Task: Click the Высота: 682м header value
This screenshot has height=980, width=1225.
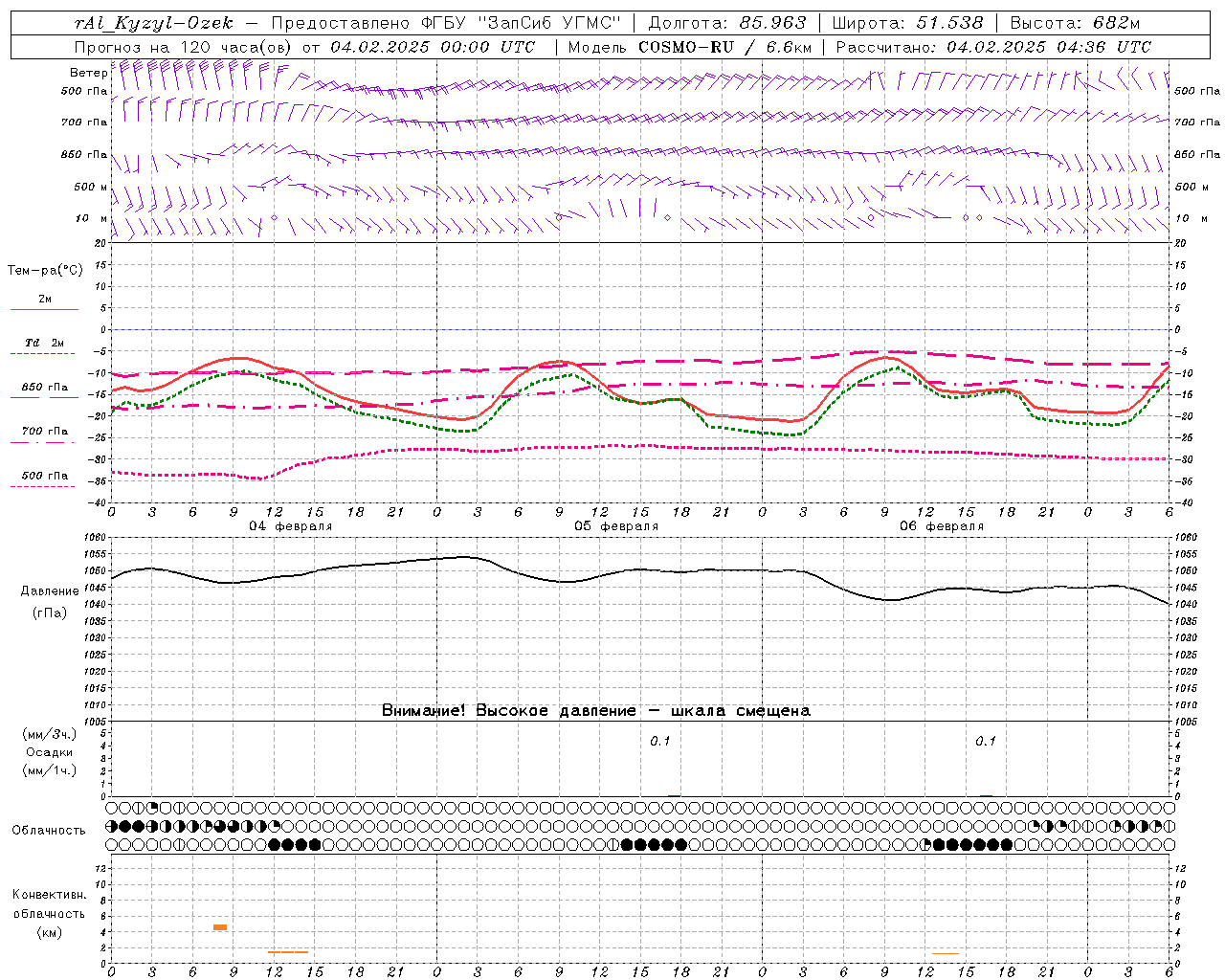Action: (x=1076, y=23)
